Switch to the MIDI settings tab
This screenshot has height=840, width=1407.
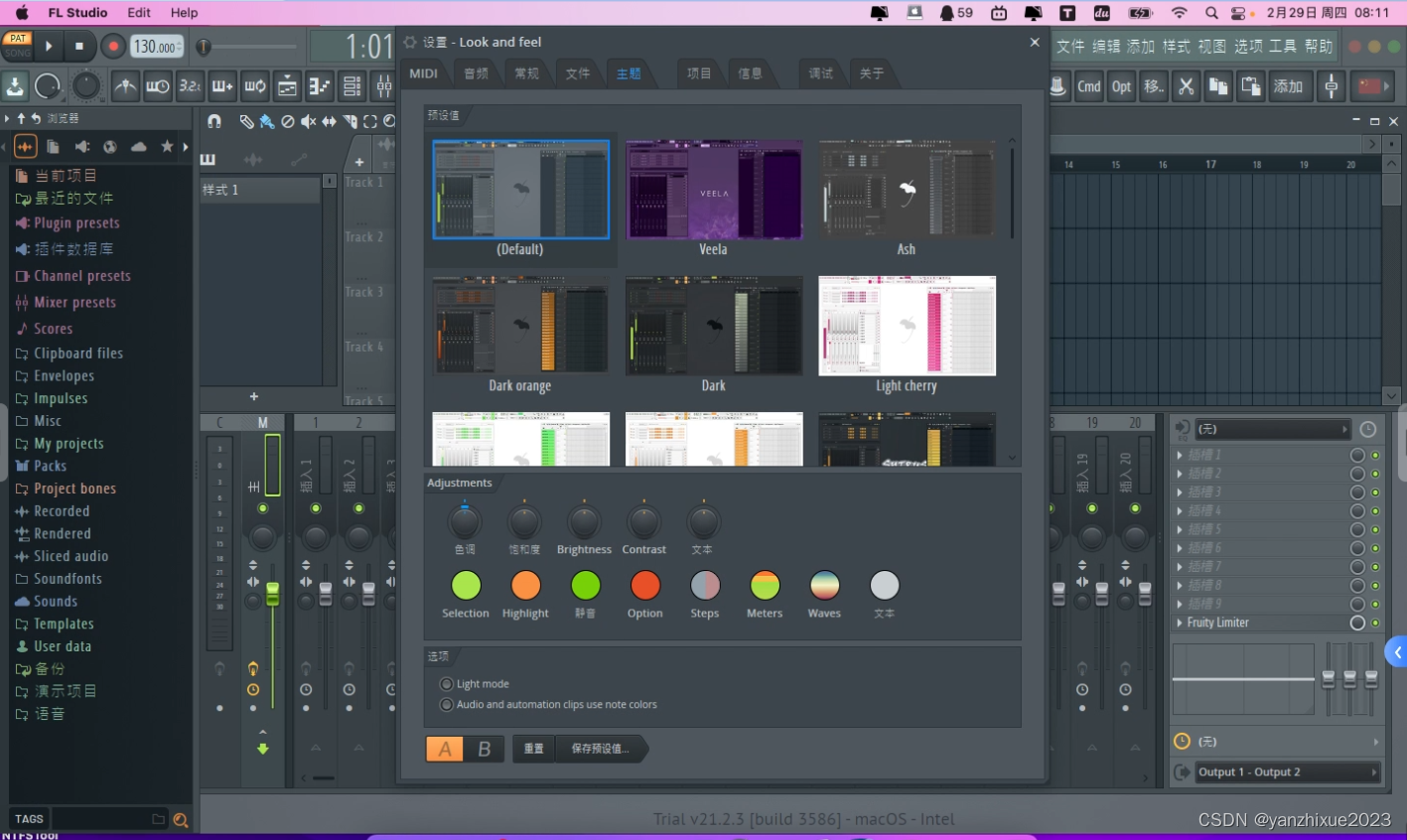pyautogui.click(x=424, y=73)
